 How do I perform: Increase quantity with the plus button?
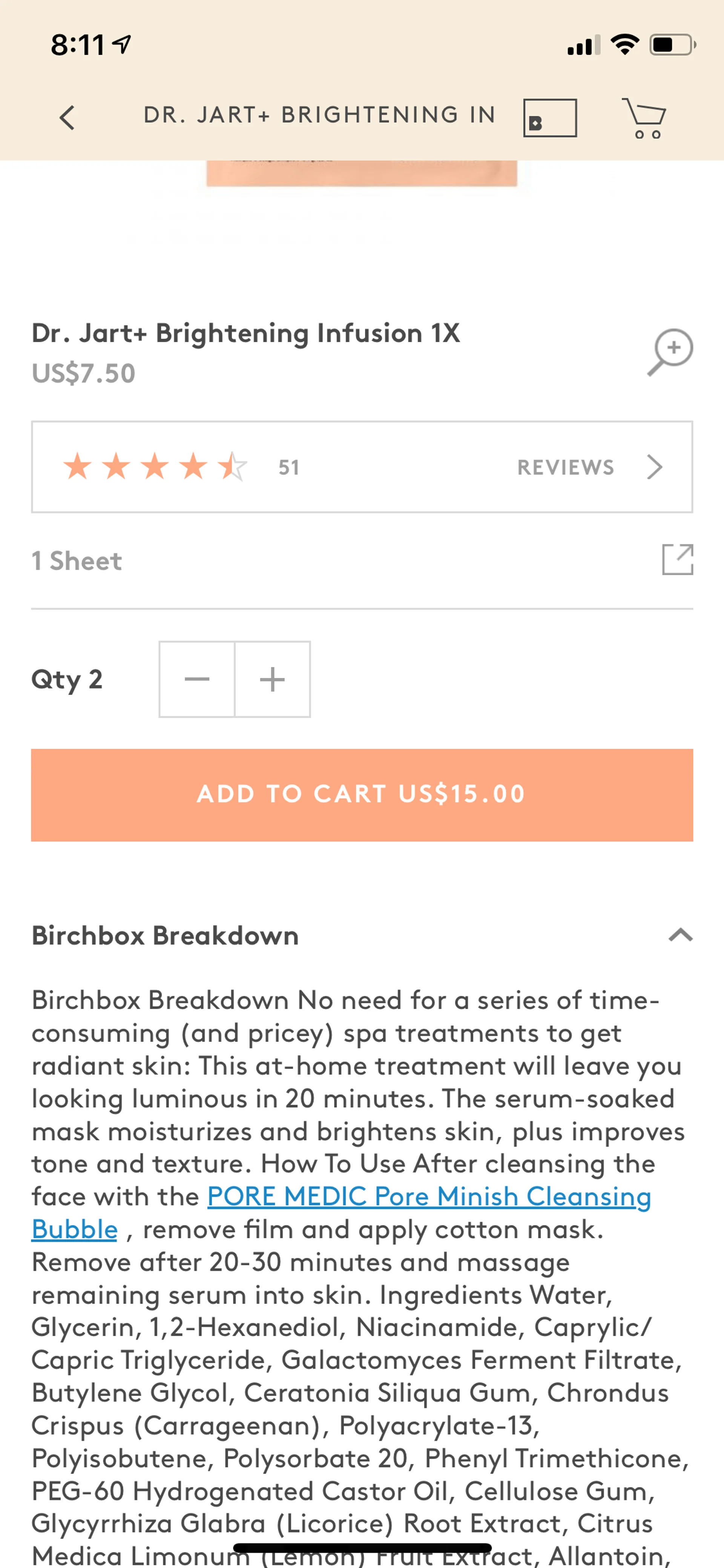[272, 679]
